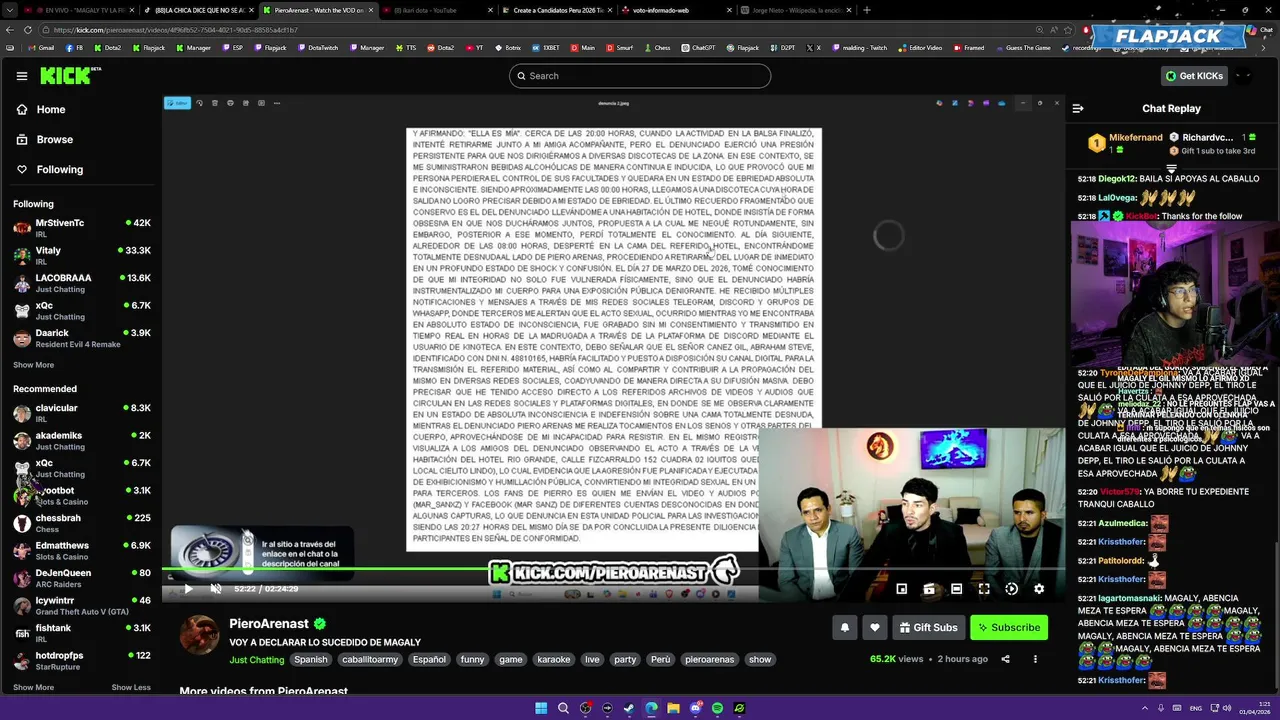Open the profile avatar dropdown

(1243, 76)
